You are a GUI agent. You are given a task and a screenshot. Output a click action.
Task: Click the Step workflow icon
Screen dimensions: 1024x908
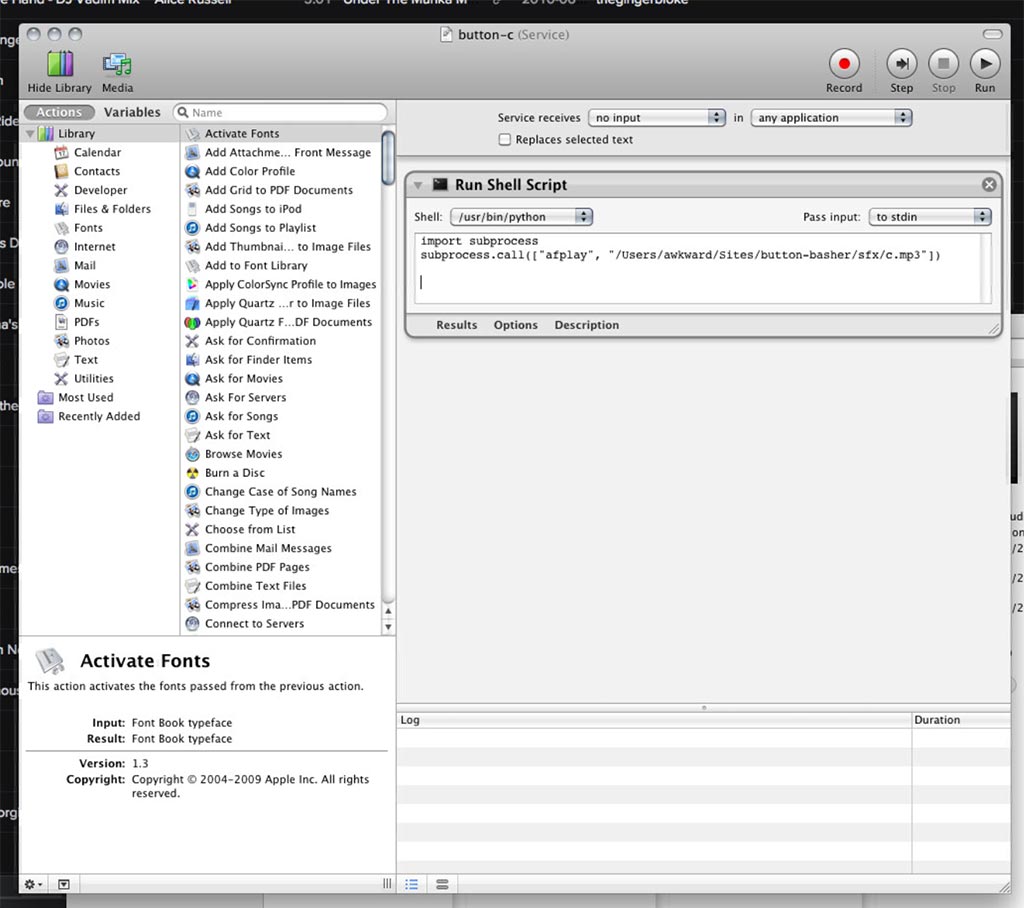[x=901, y=65]
